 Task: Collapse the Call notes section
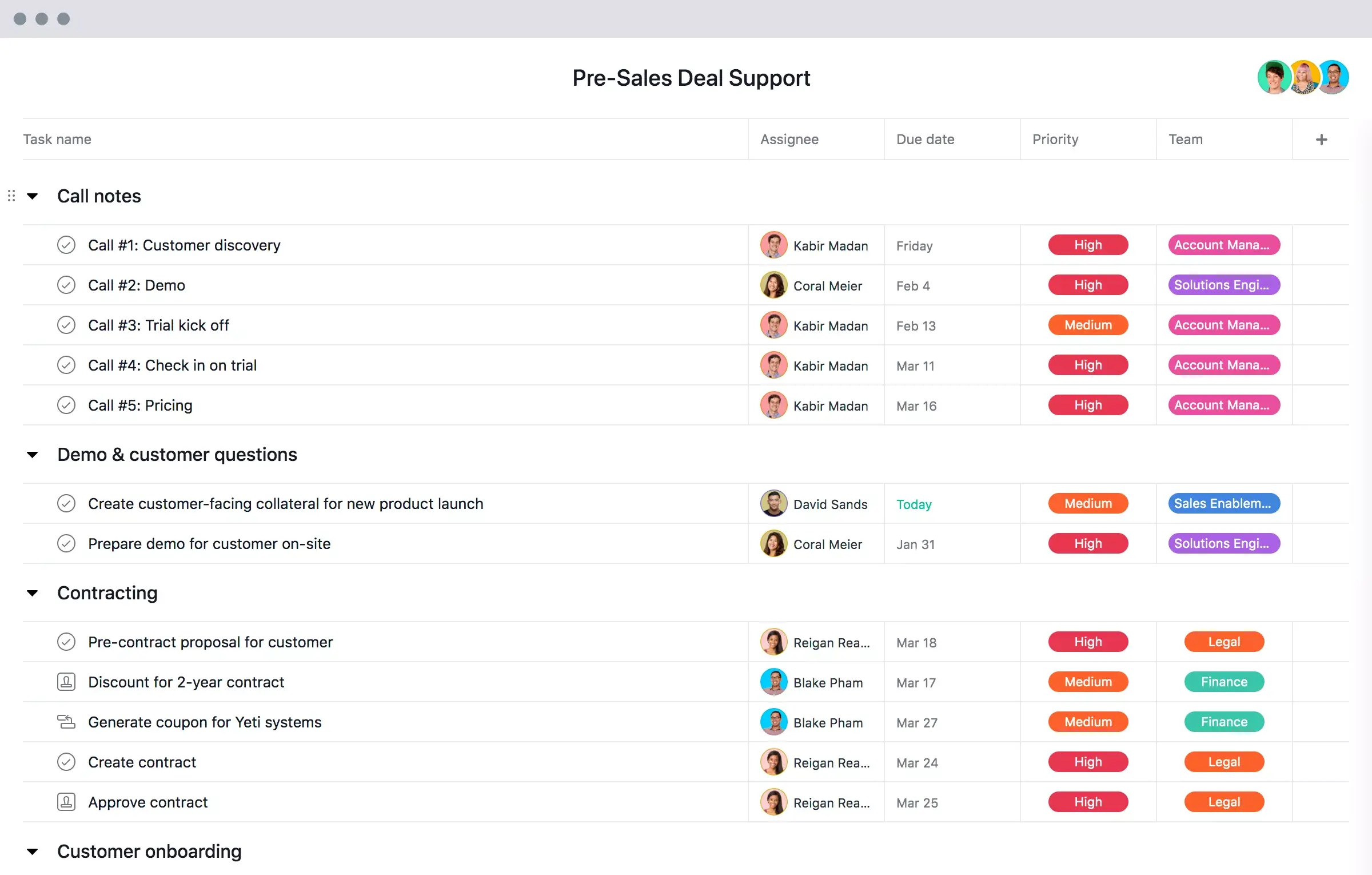click(33, 195)
